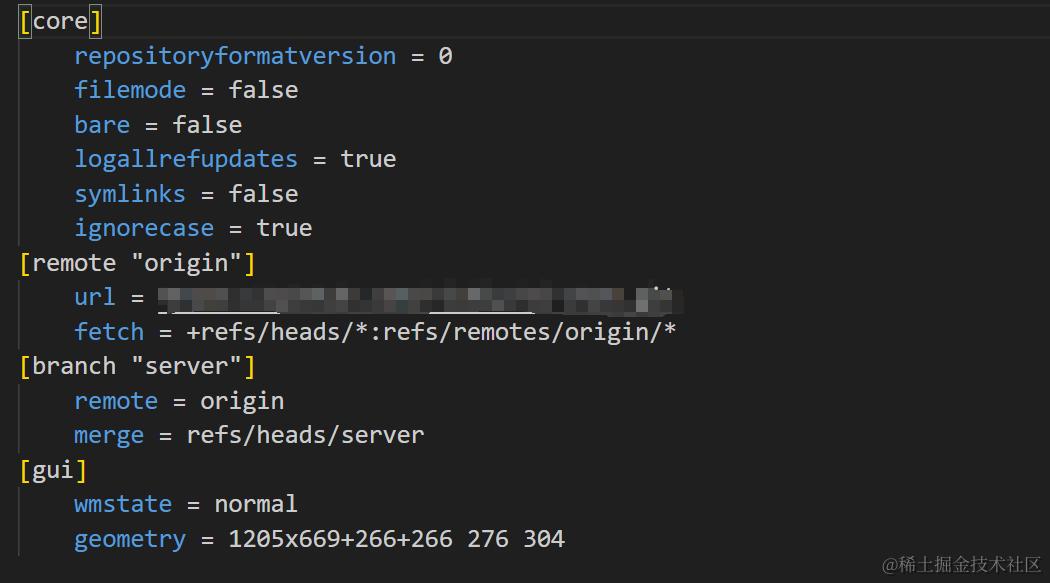Click the [core] section header
This screenshot has width=1050, height=583.
point(60,21)
